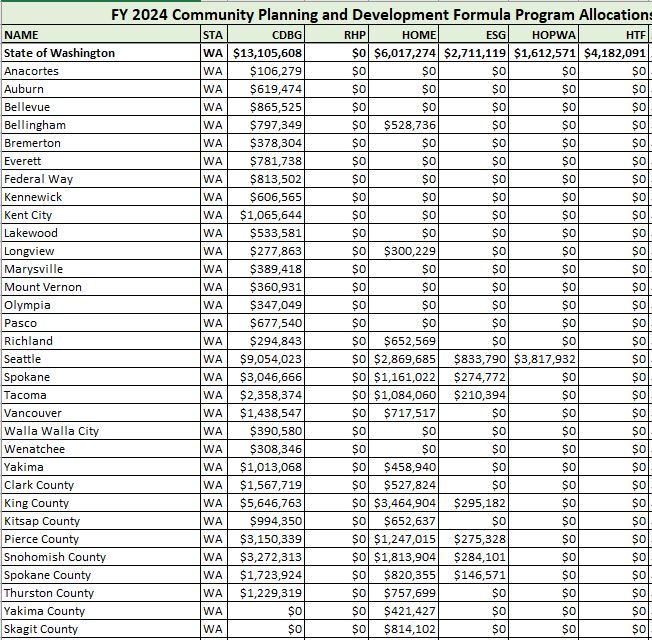Click Skagit County's HOME amount $814,102
The width and height of the screenshot is (652, 640).
pyautogui.click(x=405, y=629)
